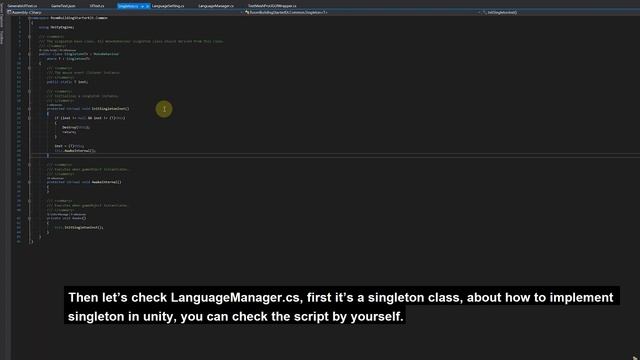640x360 pixels.
Task: Open the Toolbox side panel tab
Action: 2,38
